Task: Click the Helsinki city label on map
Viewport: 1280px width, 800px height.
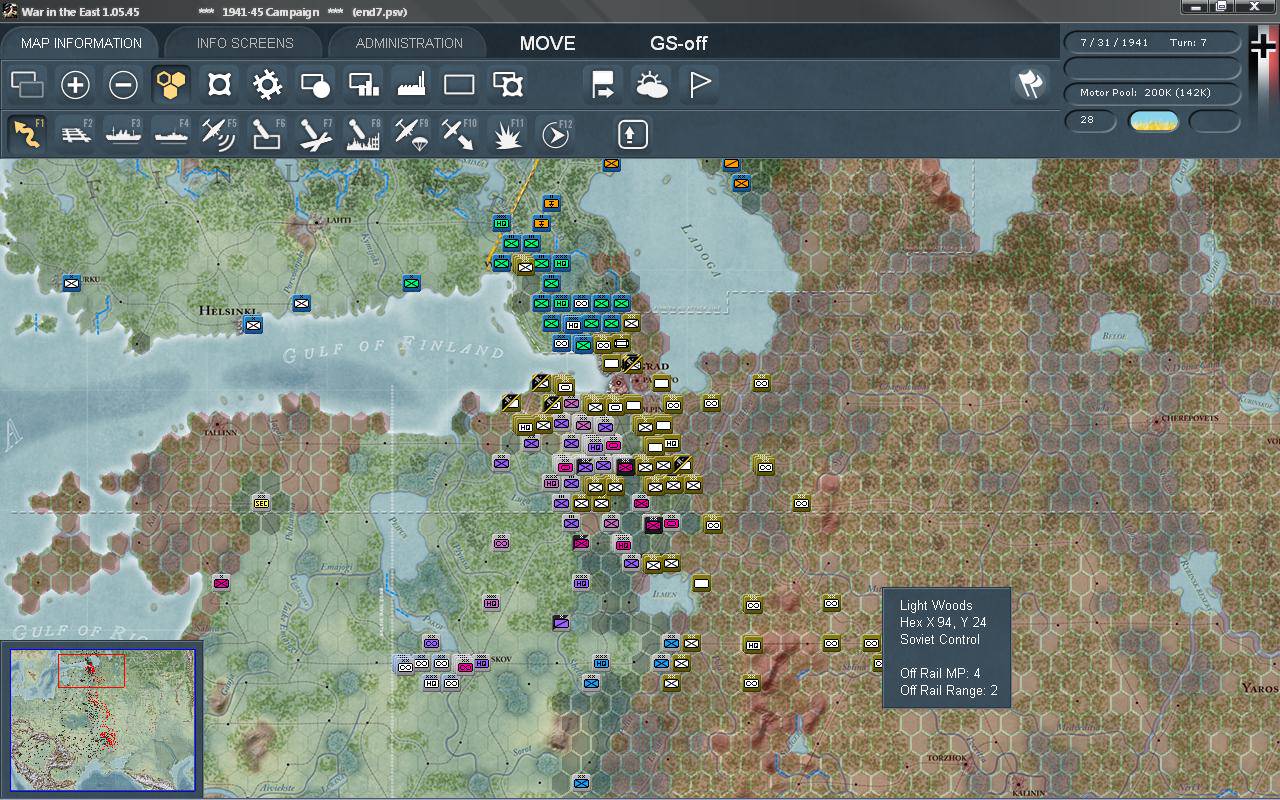Action: pos(228,311)
